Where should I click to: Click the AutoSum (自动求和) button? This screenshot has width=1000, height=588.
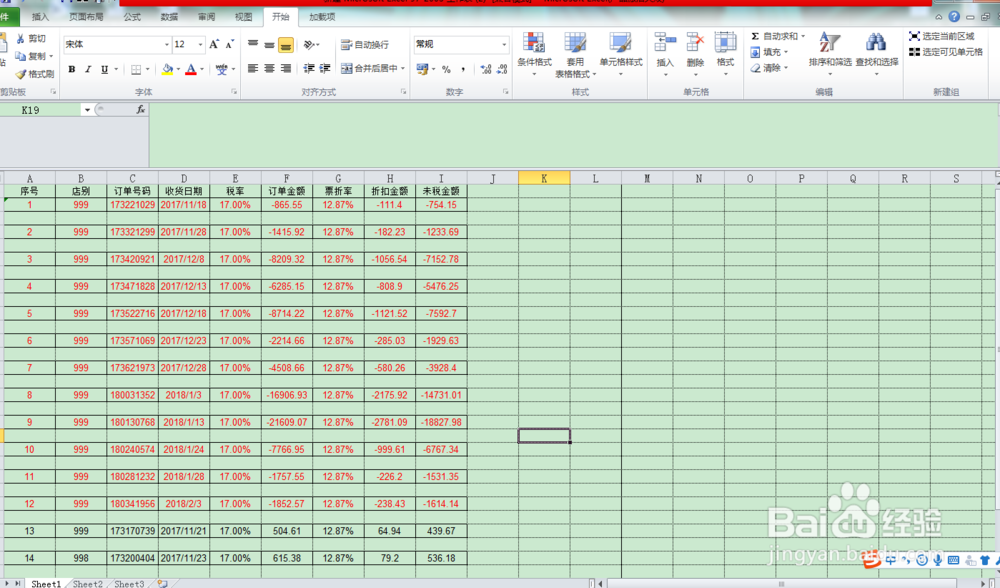pyautogui.click(x=774, y=36)
